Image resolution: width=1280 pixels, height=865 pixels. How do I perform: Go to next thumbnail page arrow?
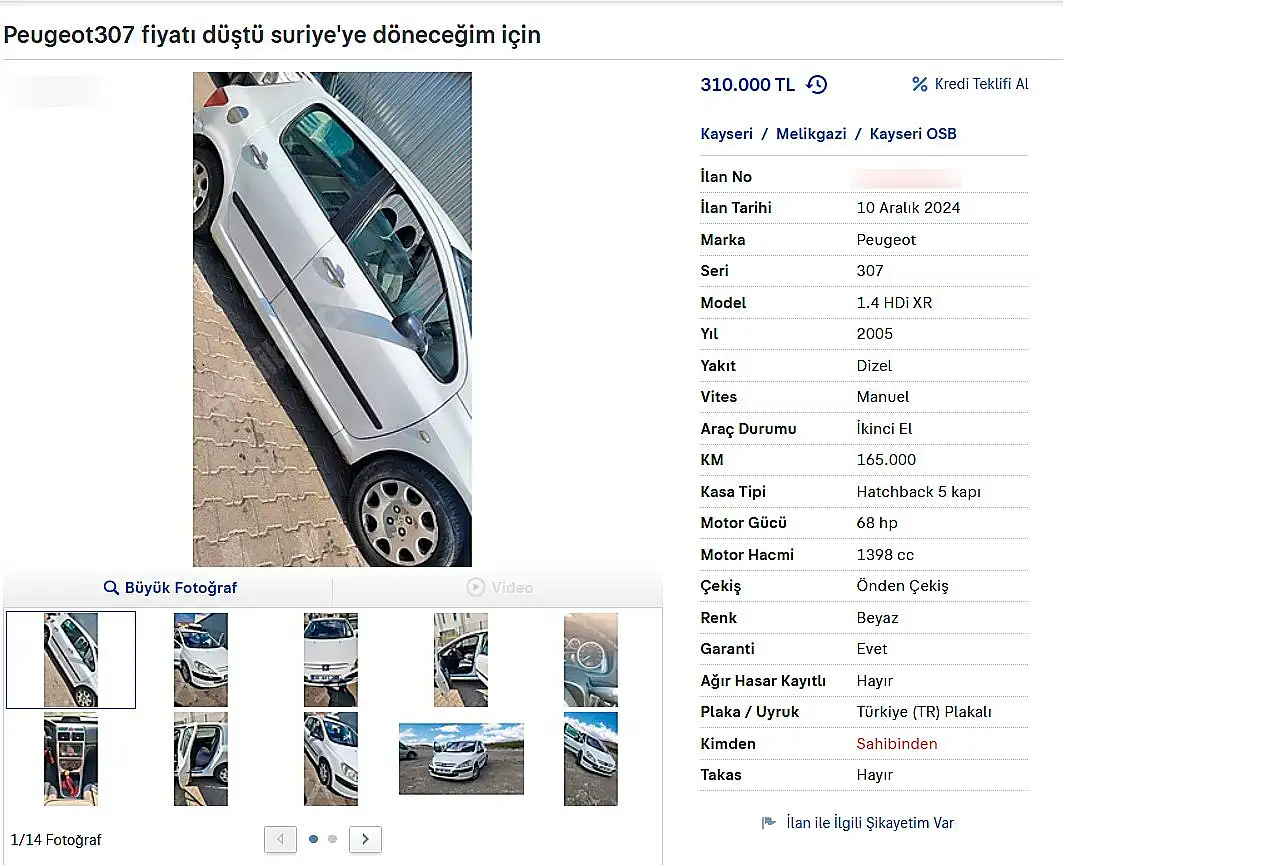click(365, 839)
